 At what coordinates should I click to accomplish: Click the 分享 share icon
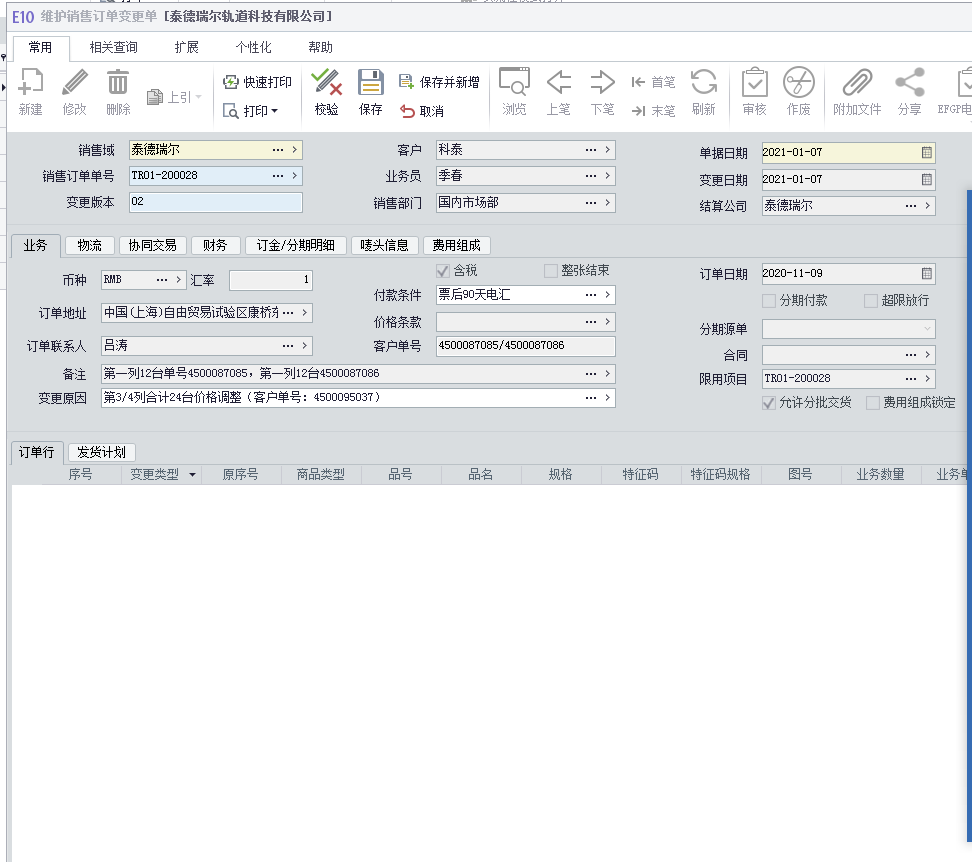[x=909, y=82]
